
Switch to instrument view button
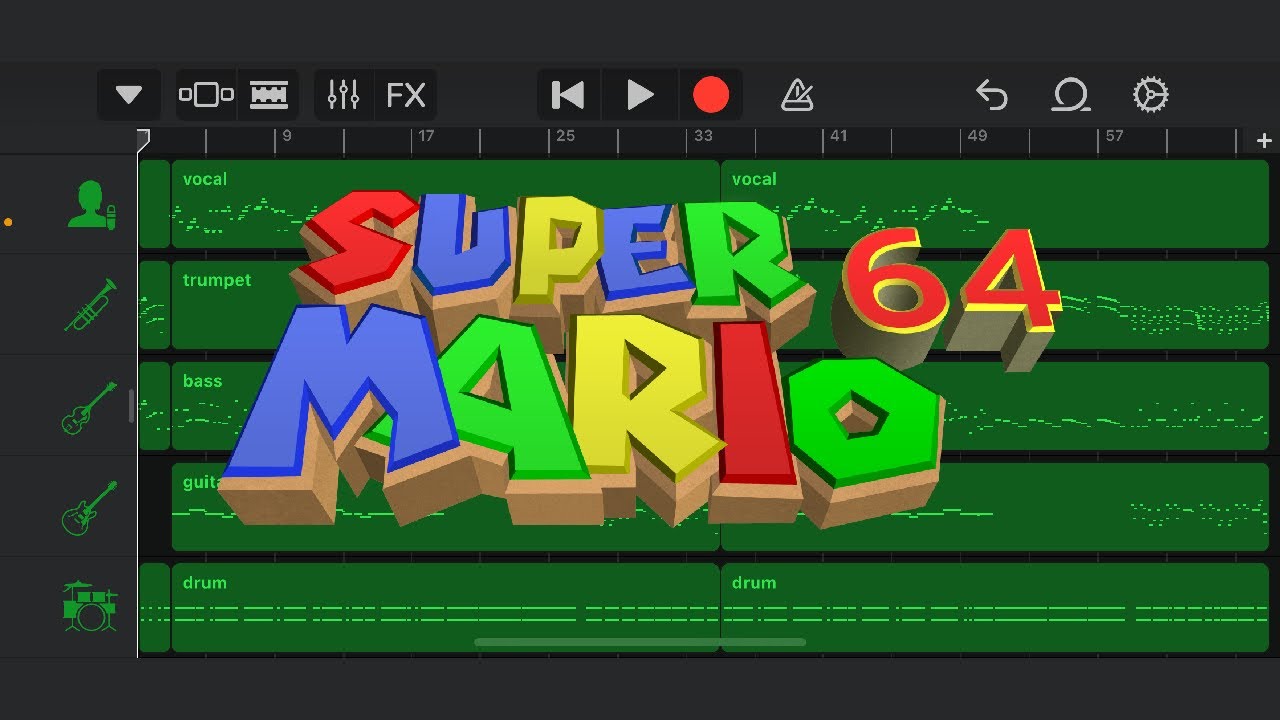[206, 95]
